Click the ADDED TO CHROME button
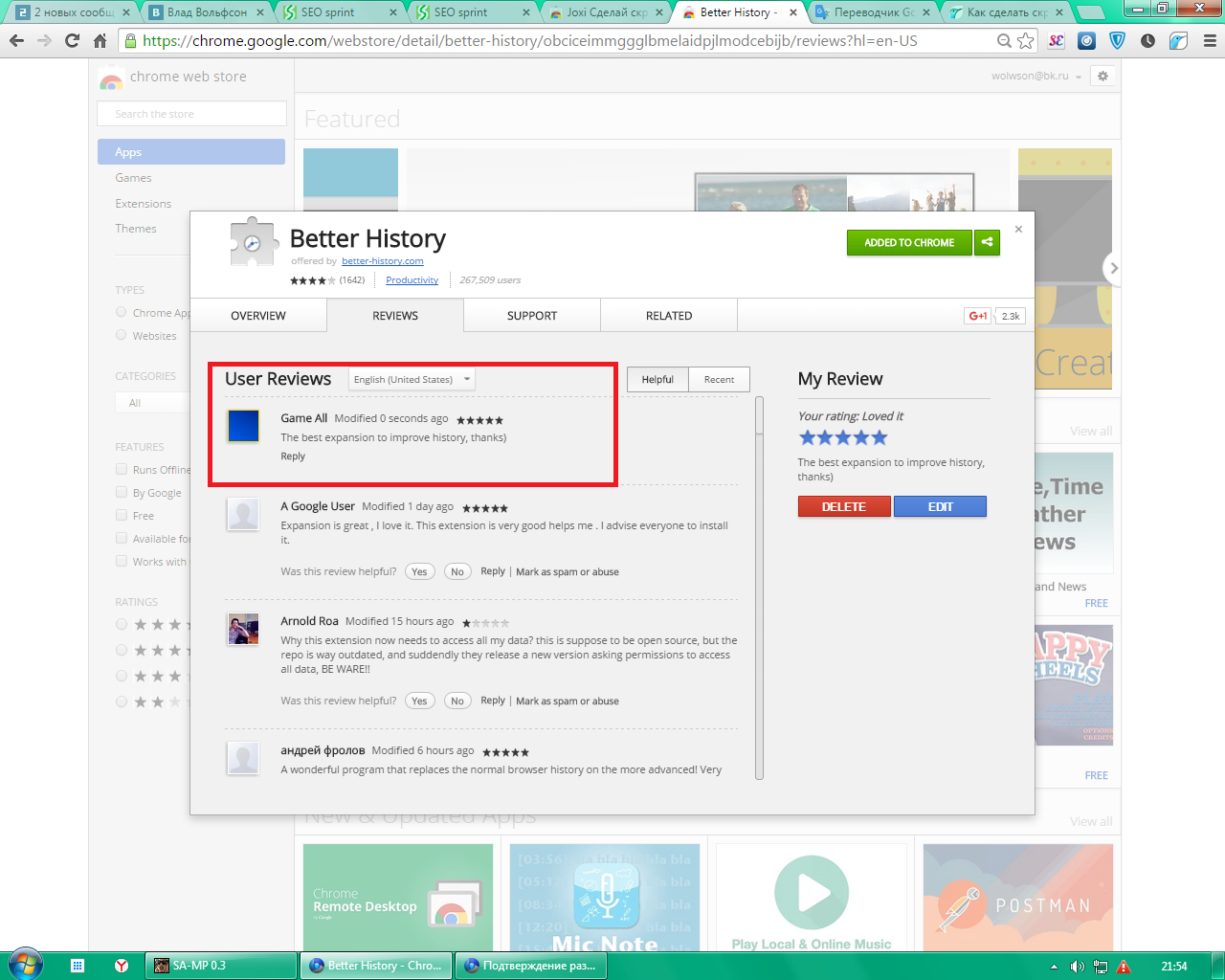 [909, 242]
